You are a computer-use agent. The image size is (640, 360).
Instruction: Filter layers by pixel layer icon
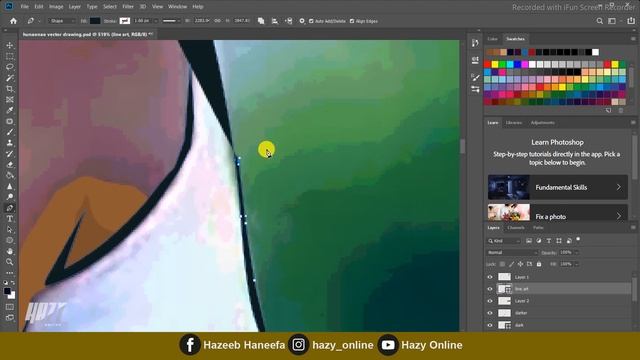(529, 241)
